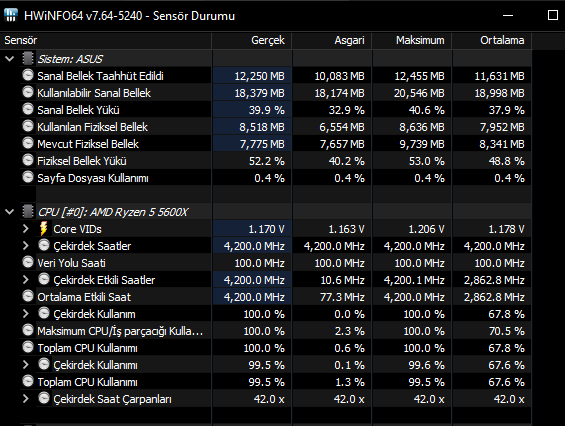Select the Kullanılan Fiziksel Bellek row label
The image size is (565, 426).
(93, 127)
